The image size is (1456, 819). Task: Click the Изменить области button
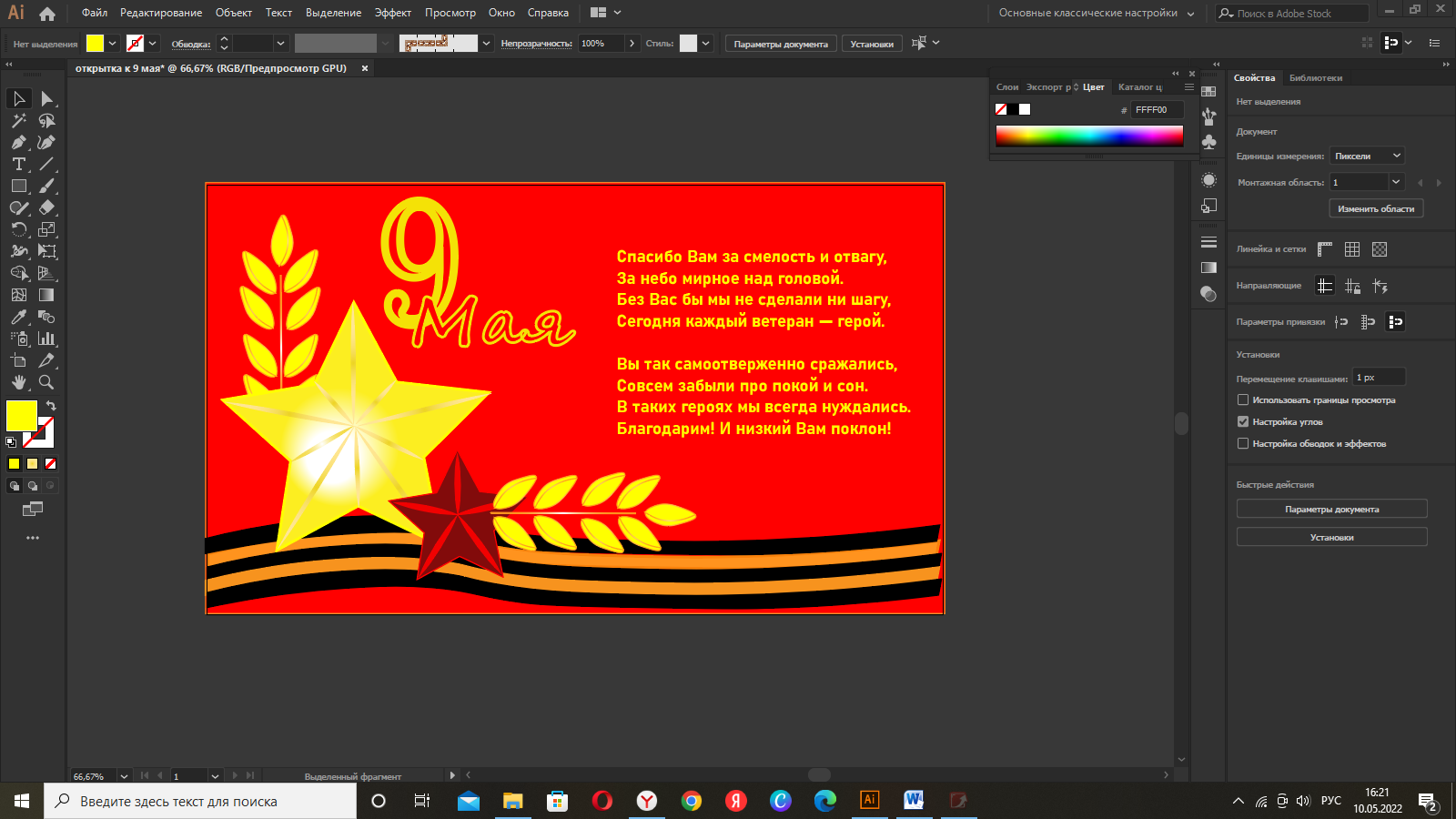1375,208
